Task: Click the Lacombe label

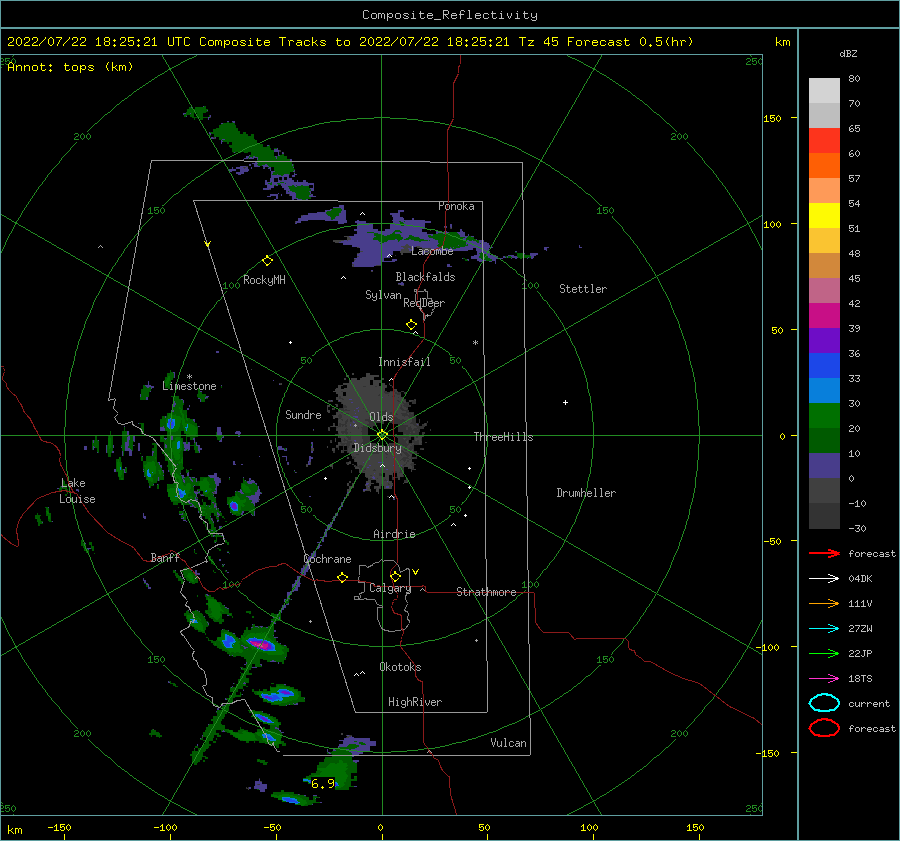Action: tap(432, 251)
